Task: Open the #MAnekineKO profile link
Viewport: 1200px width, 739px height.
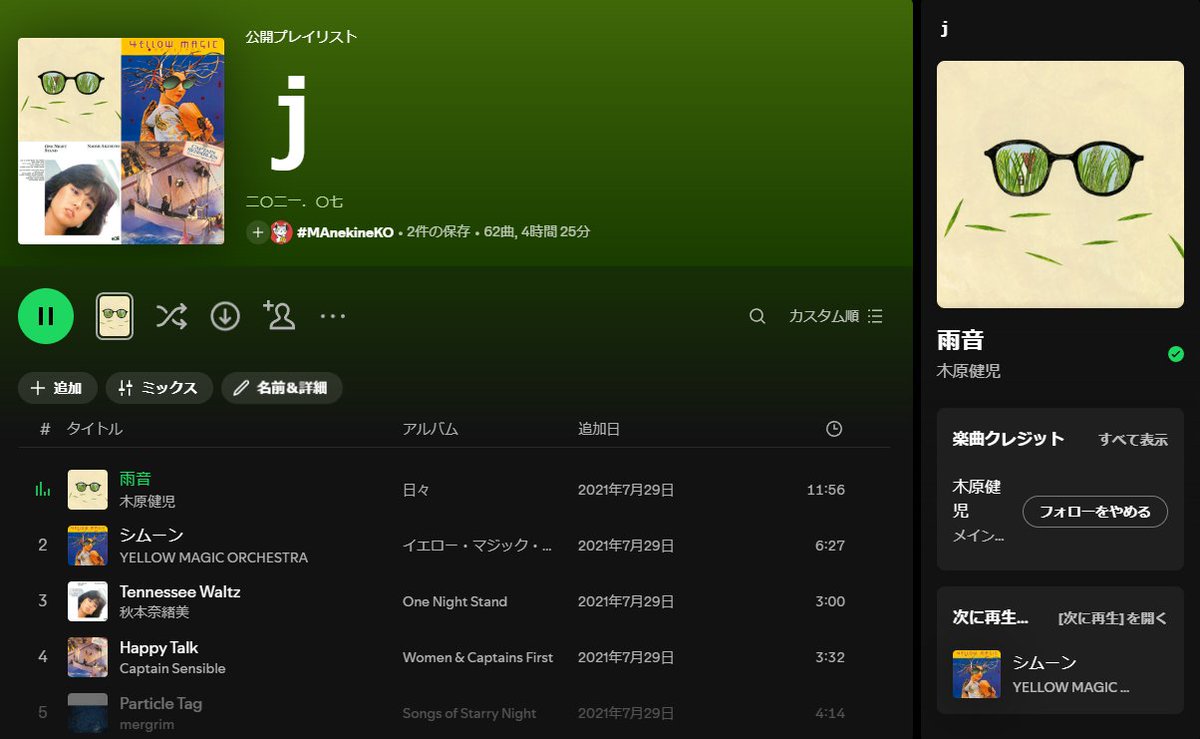Action: 345,232
